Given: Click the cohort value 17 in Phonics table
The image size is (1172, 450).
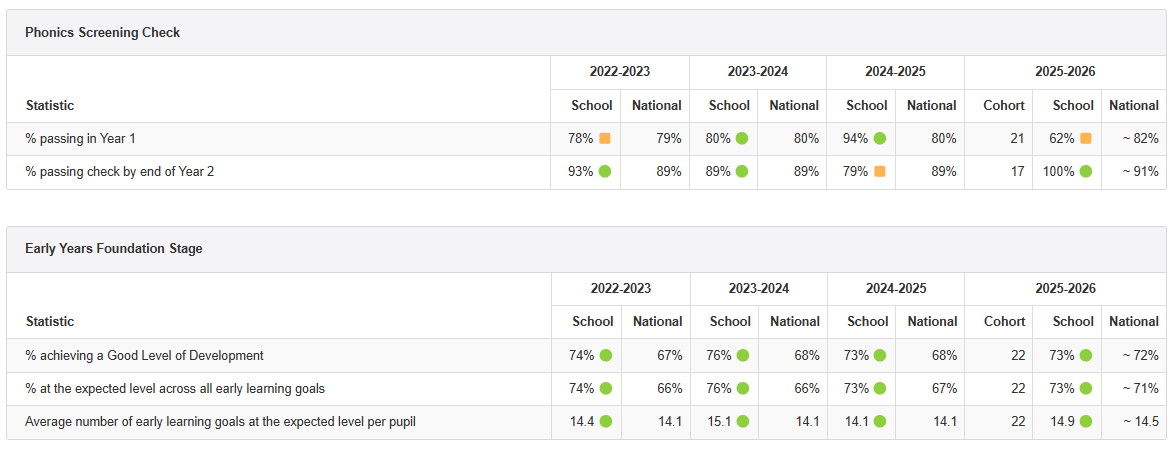Looking at the screenshot, I should point(1018,171).
